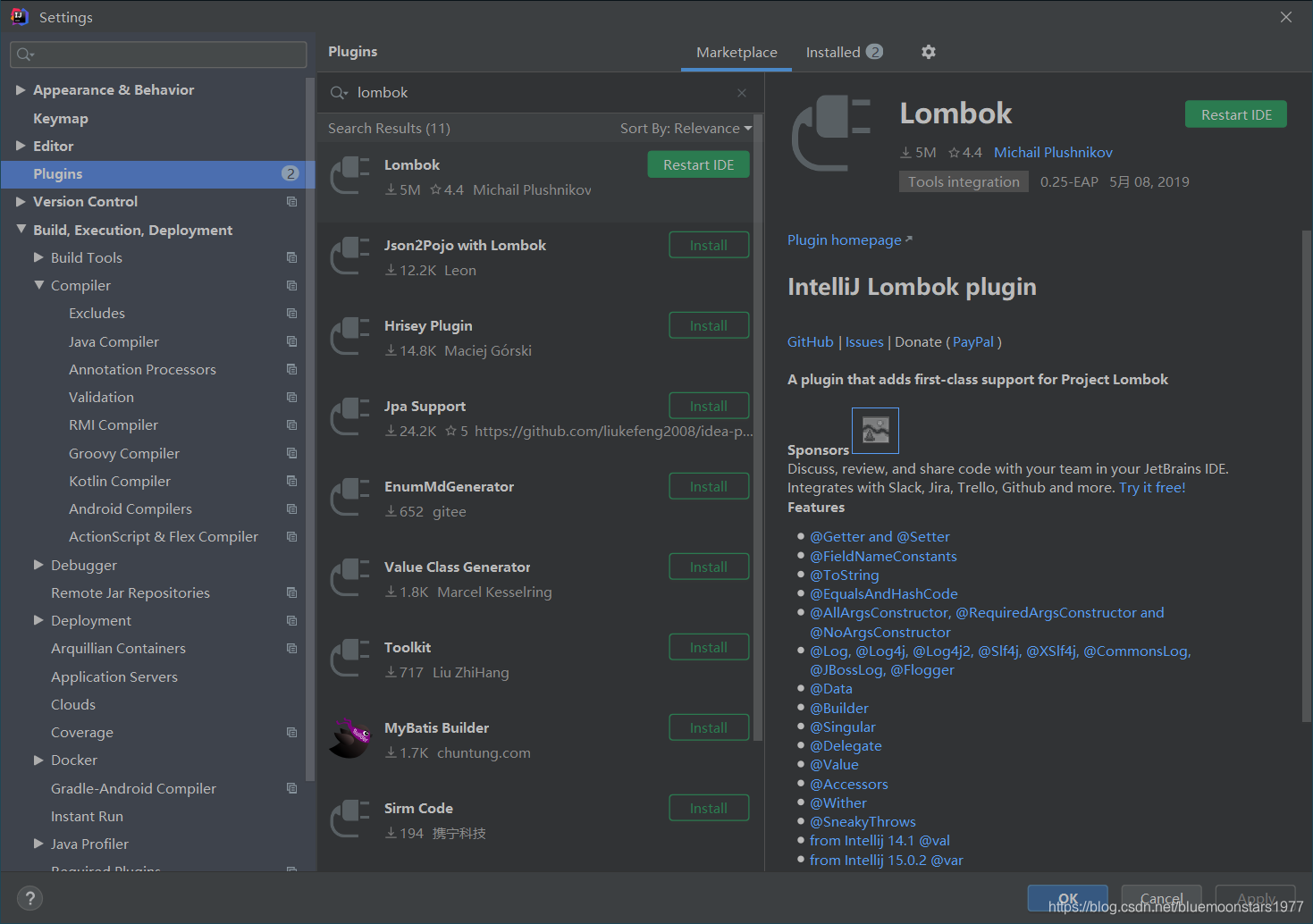Collapse the Compiler node
The width and height of the screenshot is (1313, 924).
[x=38, y=285]
